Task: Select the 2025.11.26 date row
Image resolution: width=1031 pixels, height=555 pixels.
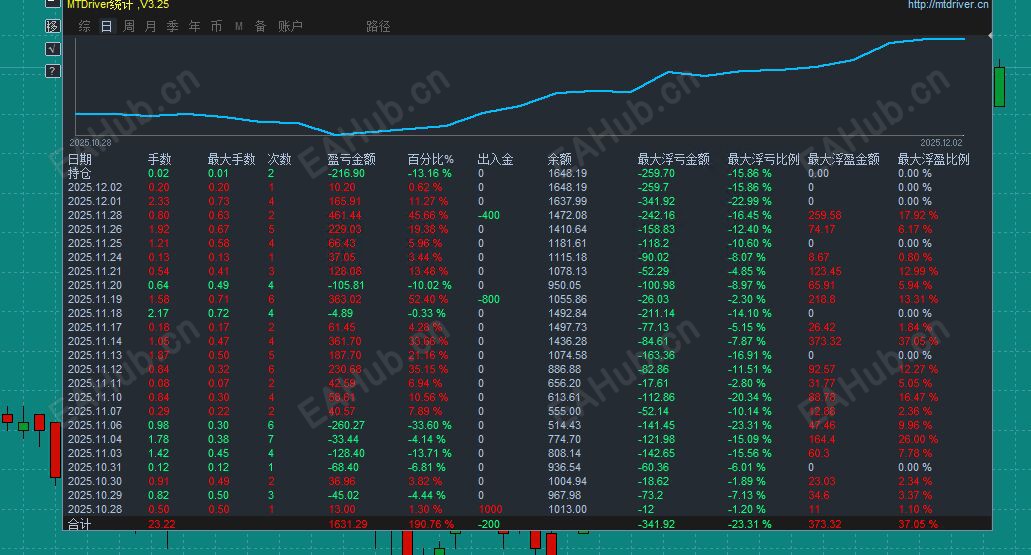Action: [95, 229]
